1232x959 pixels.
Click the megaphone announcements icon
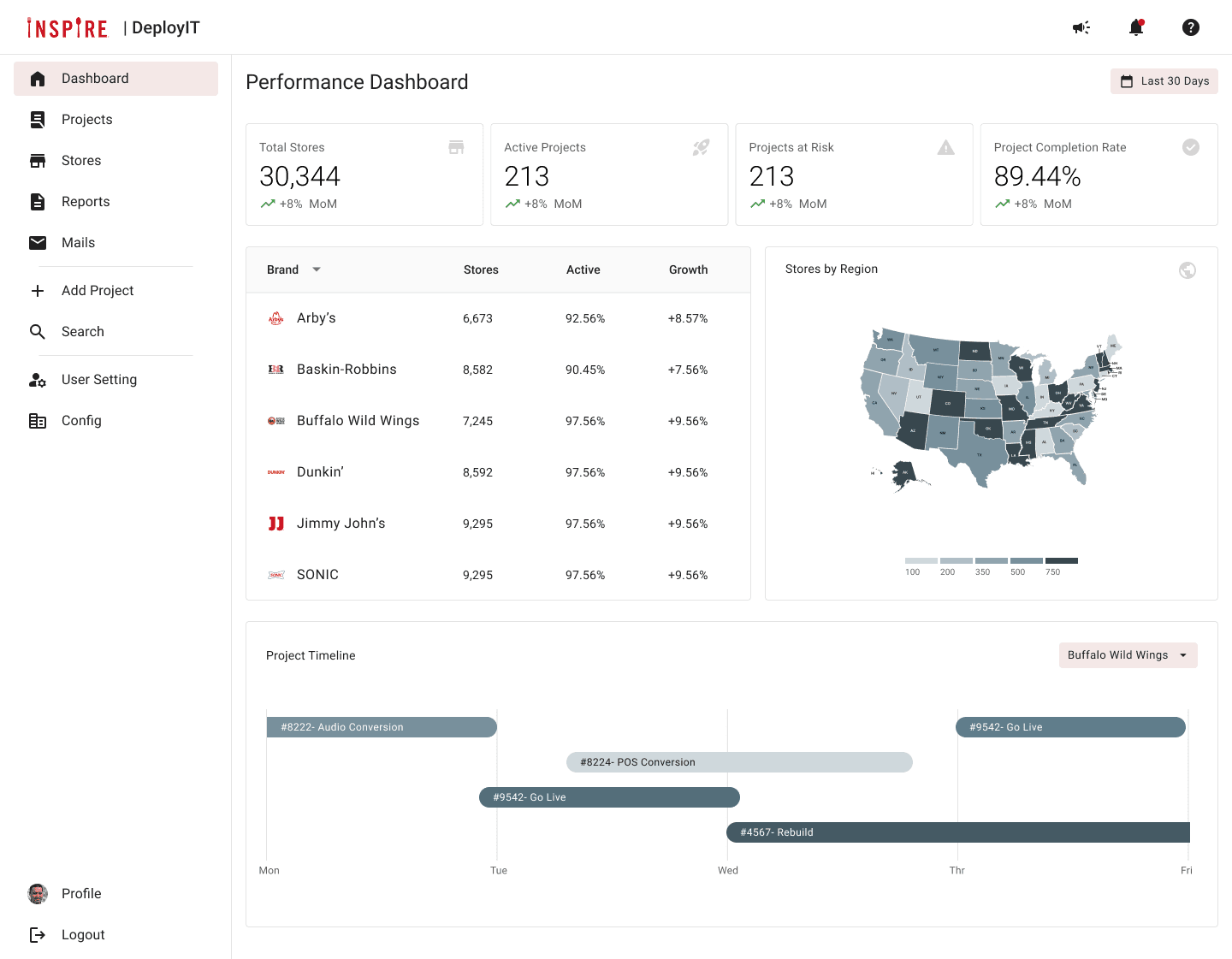(x=1081, y=27)
